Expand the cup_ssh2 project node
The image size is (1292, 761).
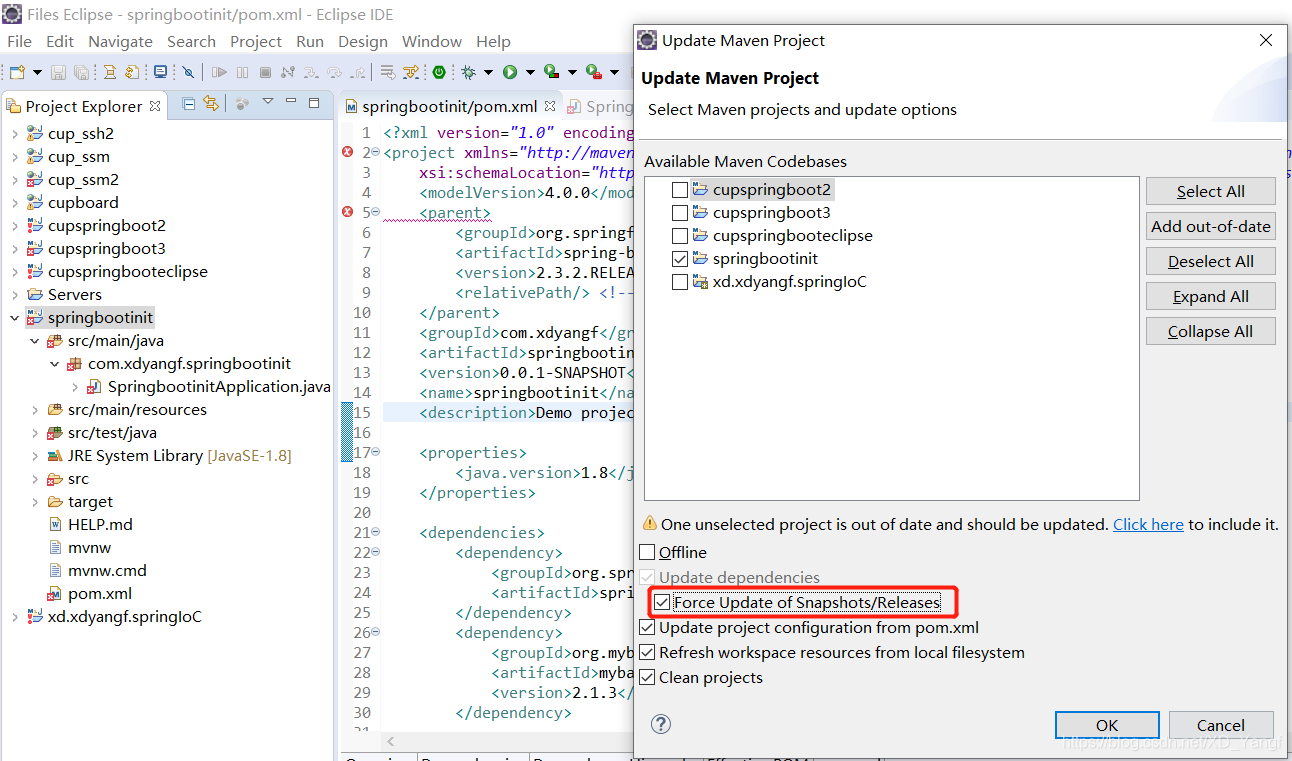pyautogui.click(x=14, y=134)
